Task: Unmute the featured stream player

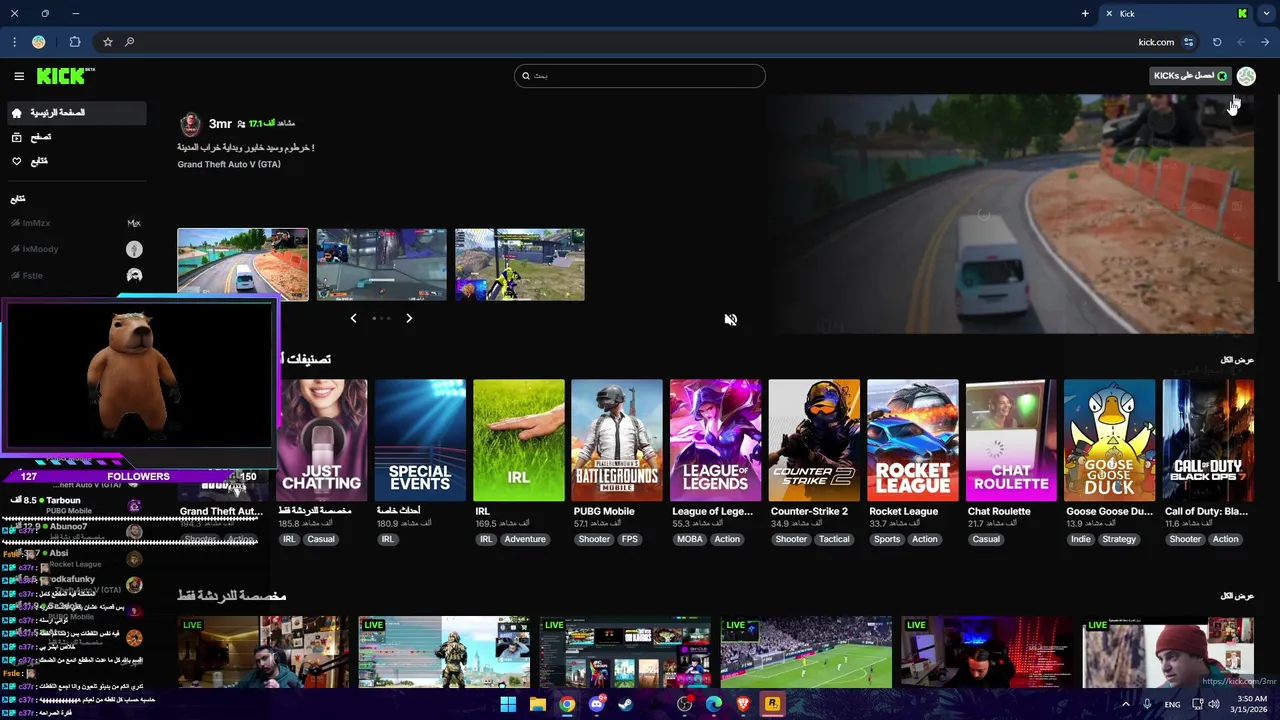Action: tap(731, 320)
